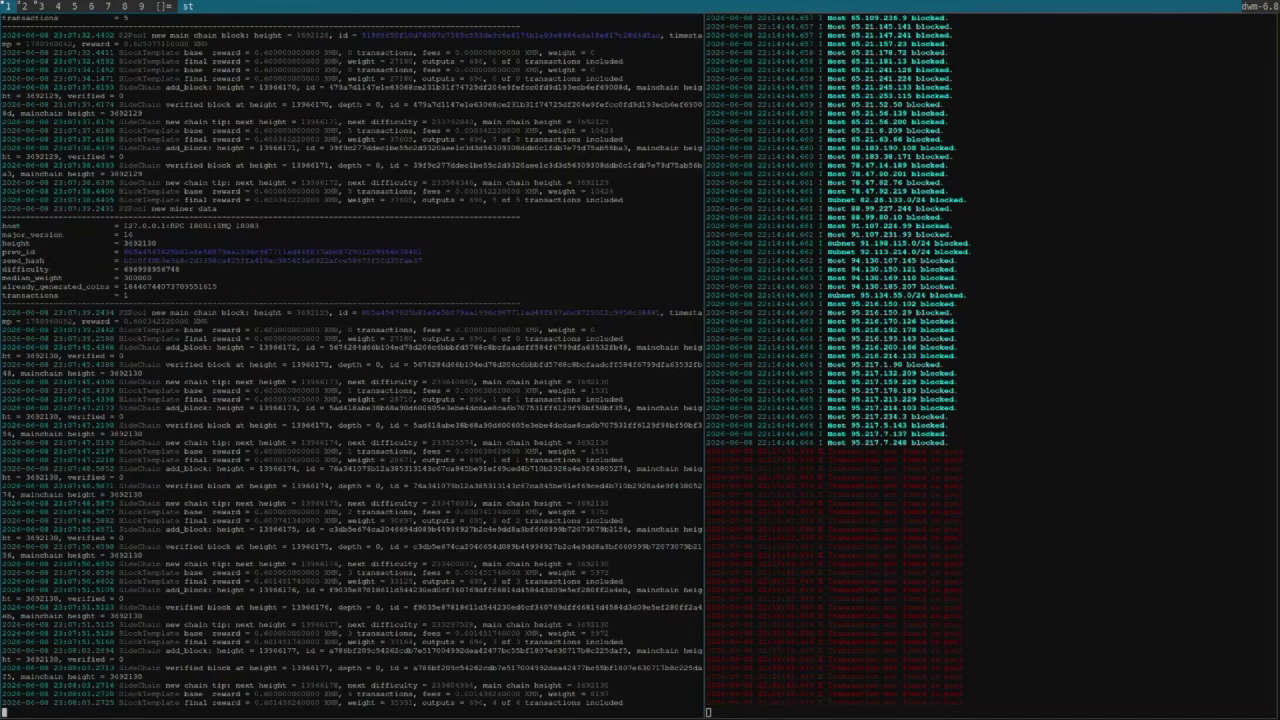Viewport: 1280px width, 720px height.
Task: Click the dwm-6.8 status text
Action: pyautogui.click(x=1260, y=6)
